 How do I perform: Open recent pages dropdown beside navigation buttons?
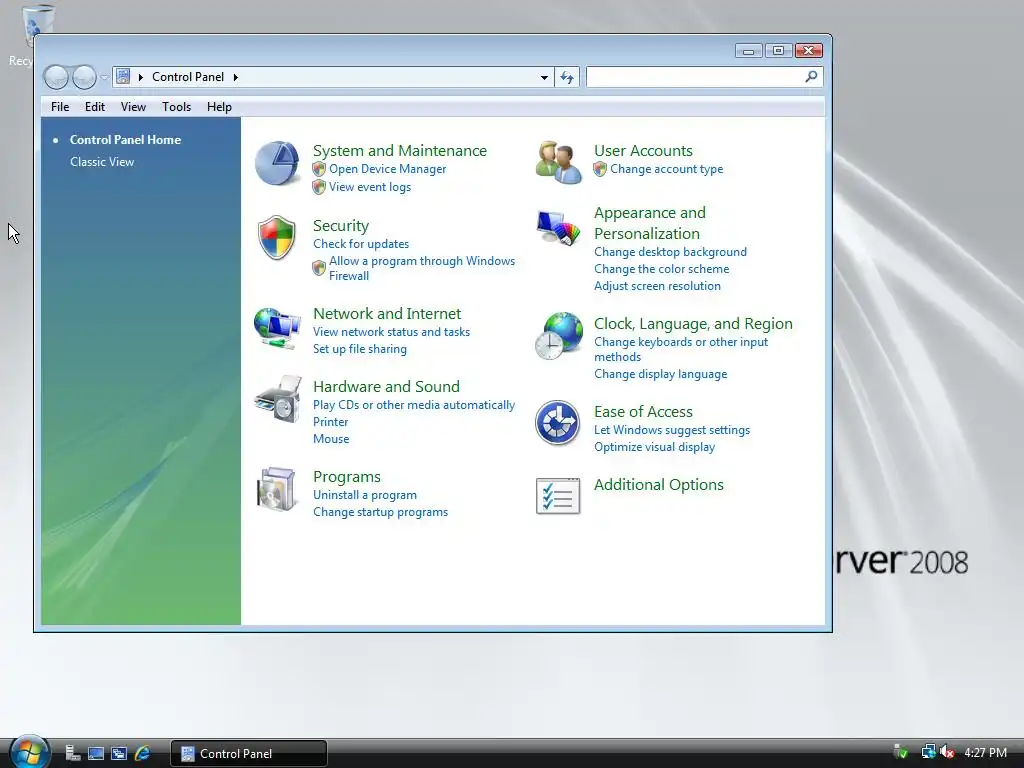coord(104,78)
